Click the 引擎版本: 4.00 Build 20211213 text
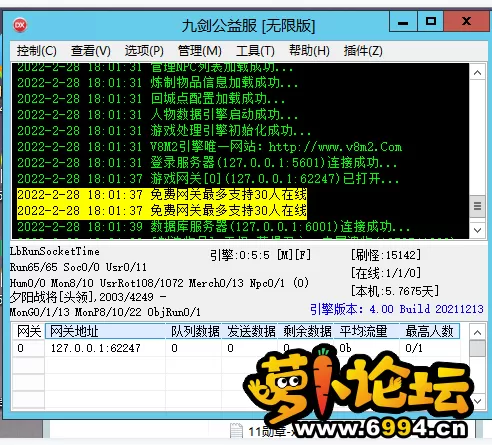Image resolution: width=492 pixels, height=445 pixels. [397, 309]
